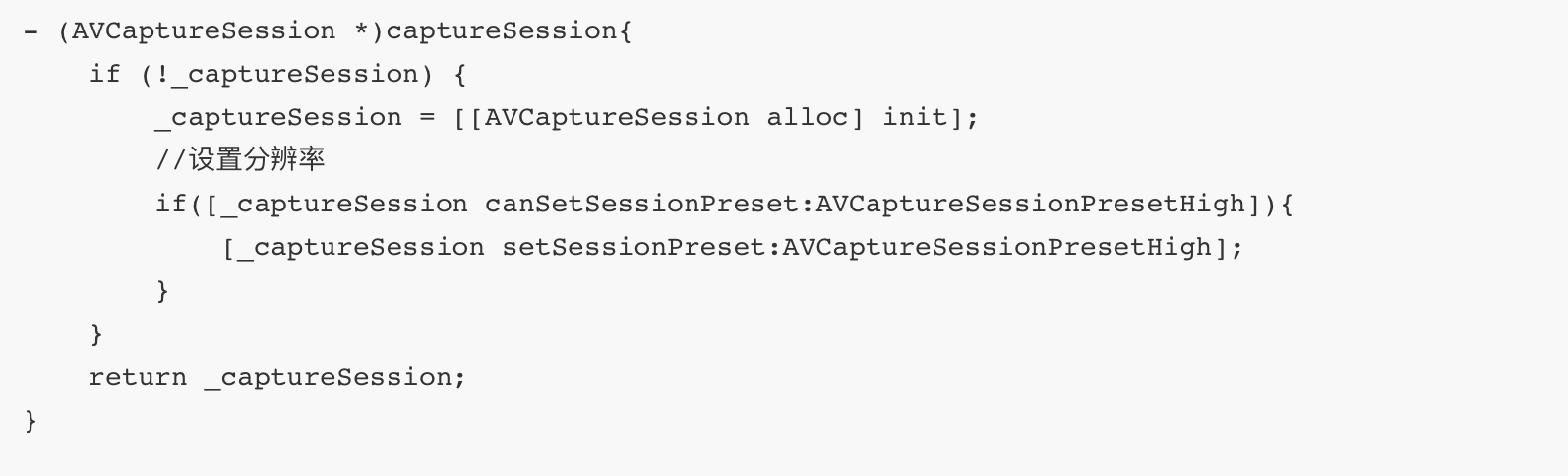Click the leading minus sign of the method
1568x476 pixels.
tap(30, 30)
